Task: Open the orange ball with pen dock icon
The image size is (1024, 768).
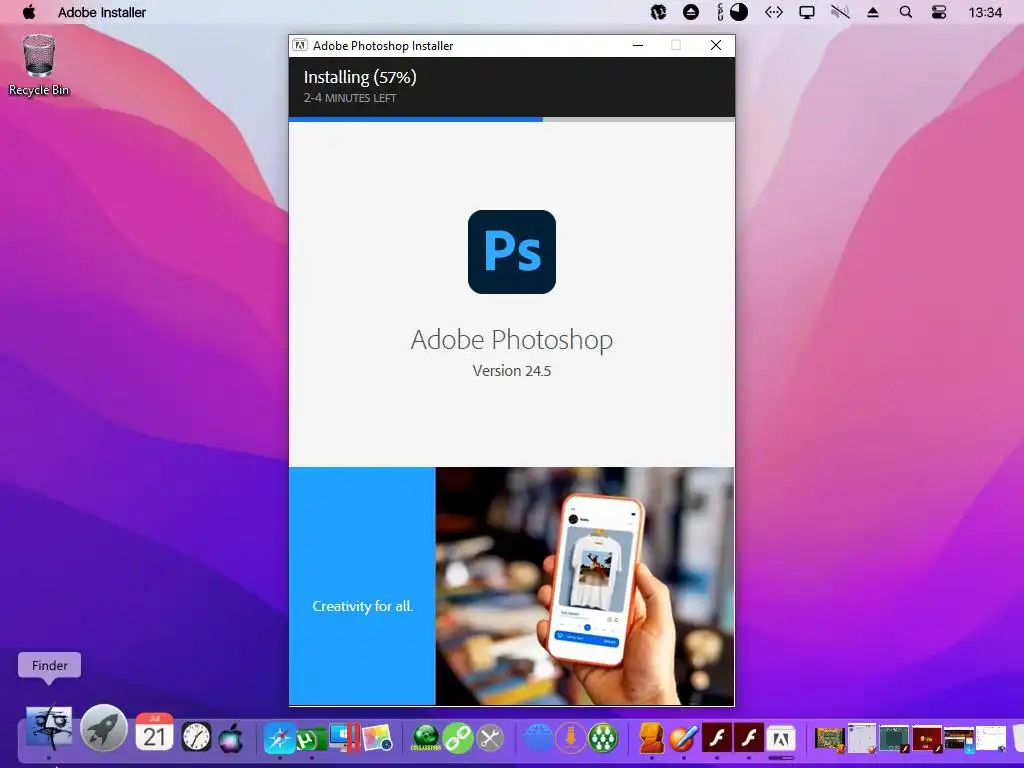Action: 684,738
